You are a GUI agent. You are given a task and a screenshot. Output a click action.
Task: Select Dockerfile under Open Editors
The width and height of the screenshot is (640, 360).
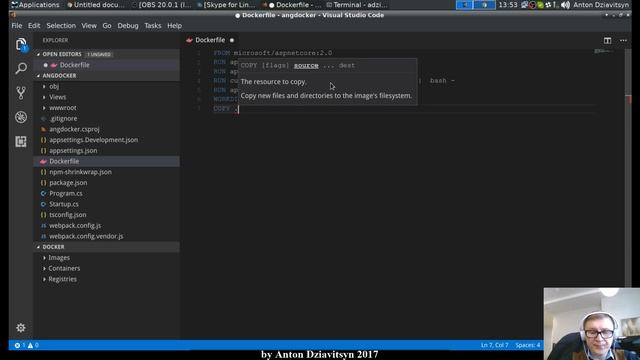(107, 65)
